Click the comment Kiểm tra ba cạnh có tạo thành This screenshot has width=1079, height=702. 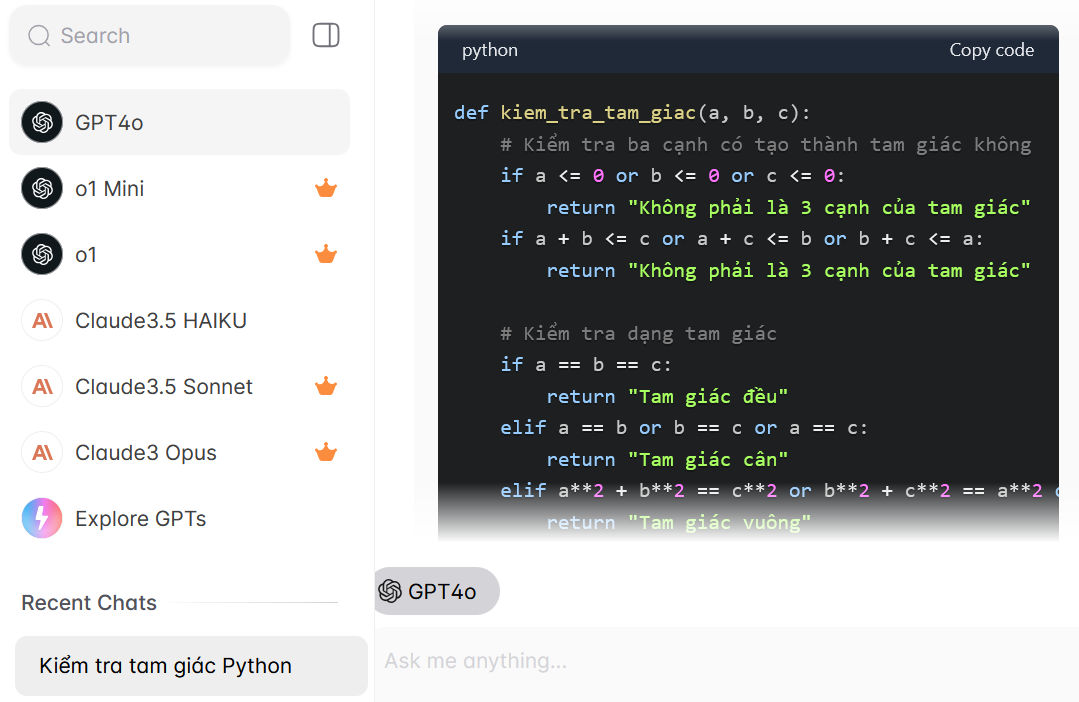766,145
